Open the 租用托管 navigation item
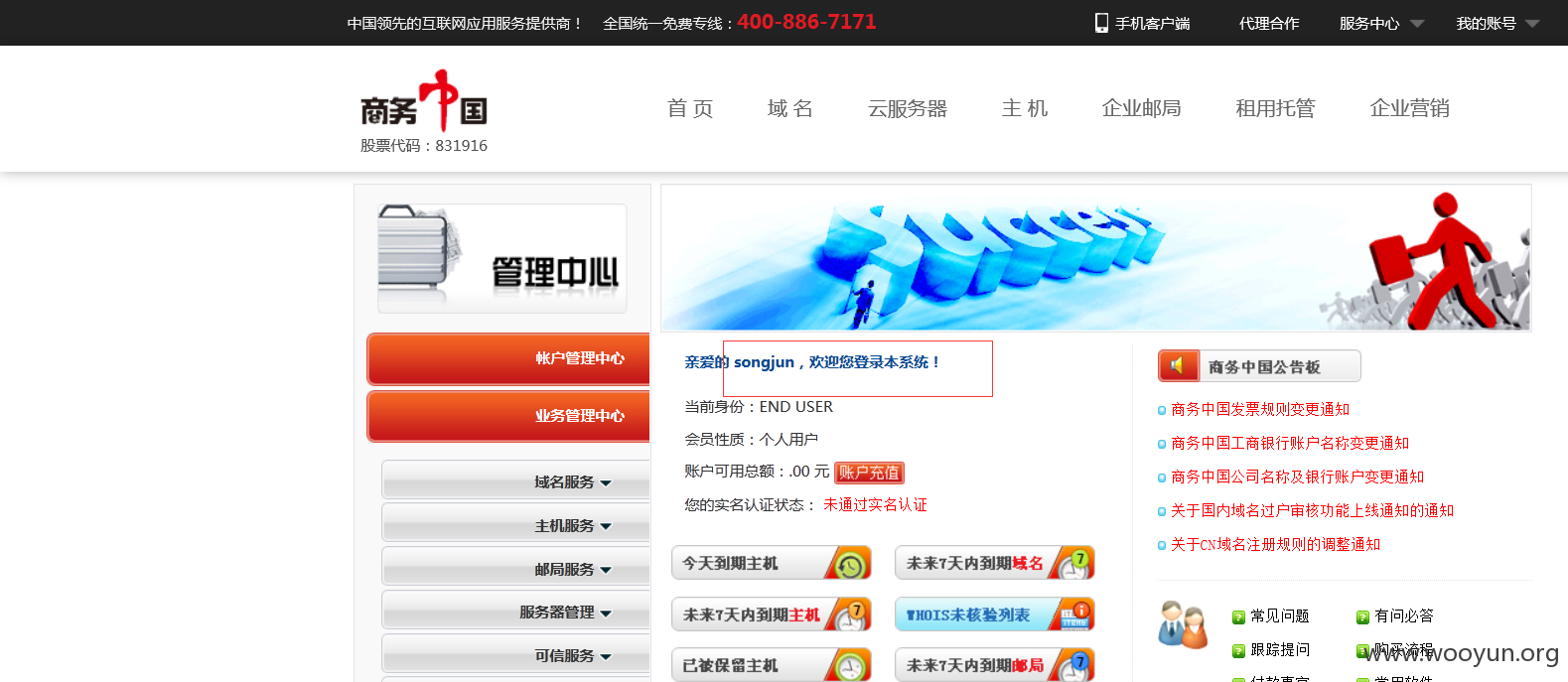Image resolution: width=1568 pixels, height=682 pixels. pyautogui.click(x=1275, y=108)
